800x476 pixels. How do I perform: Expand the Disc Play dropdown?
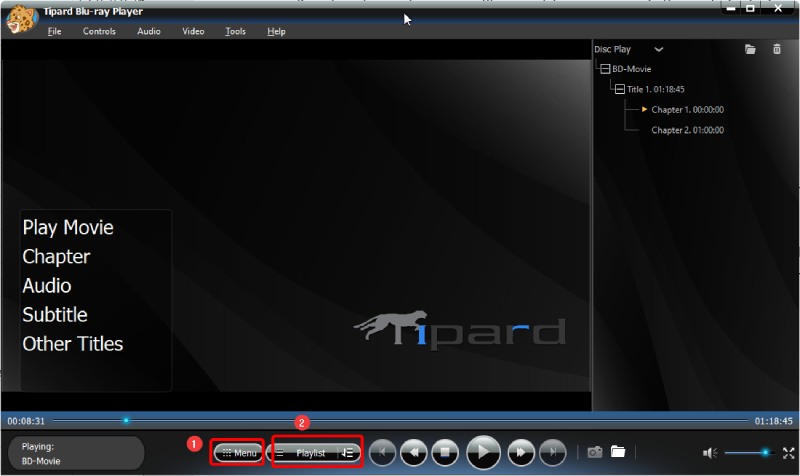click(659, 49)
